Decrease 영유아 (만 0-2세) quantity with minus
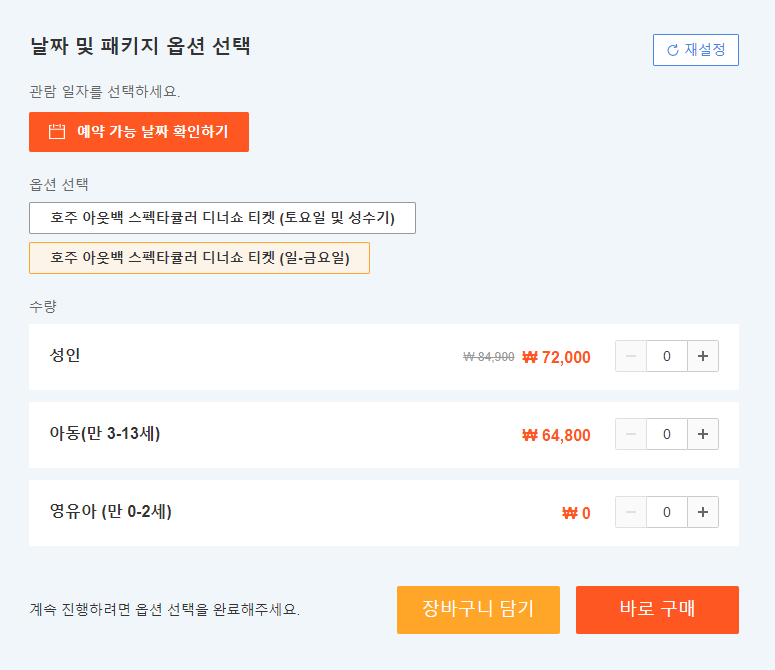This screenshot has height=670, width=775. pyautogui.click(x=631, y=512)
